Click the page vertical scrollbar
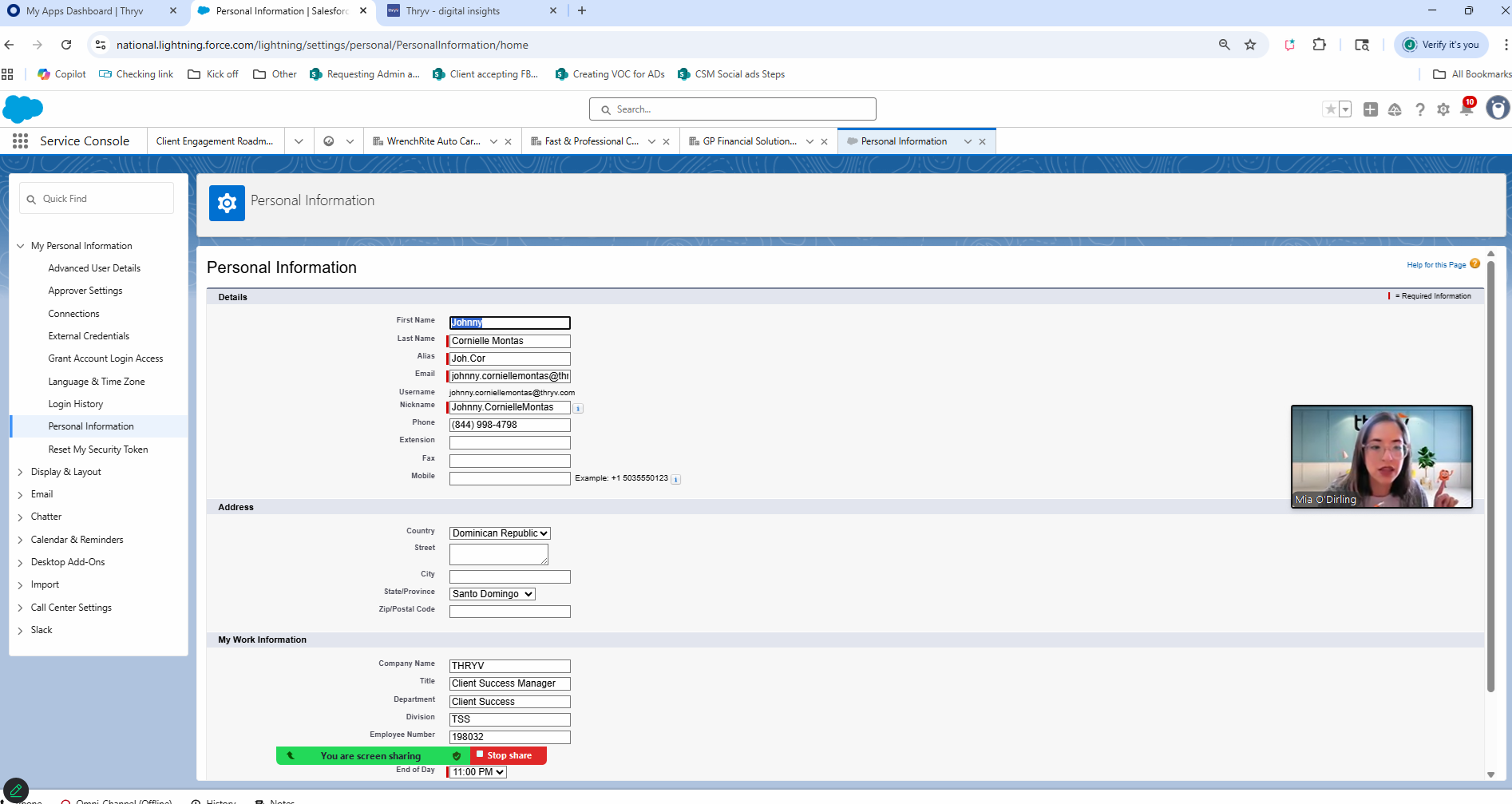This screenshot has height=804, width=1512. coord(1490,475)
